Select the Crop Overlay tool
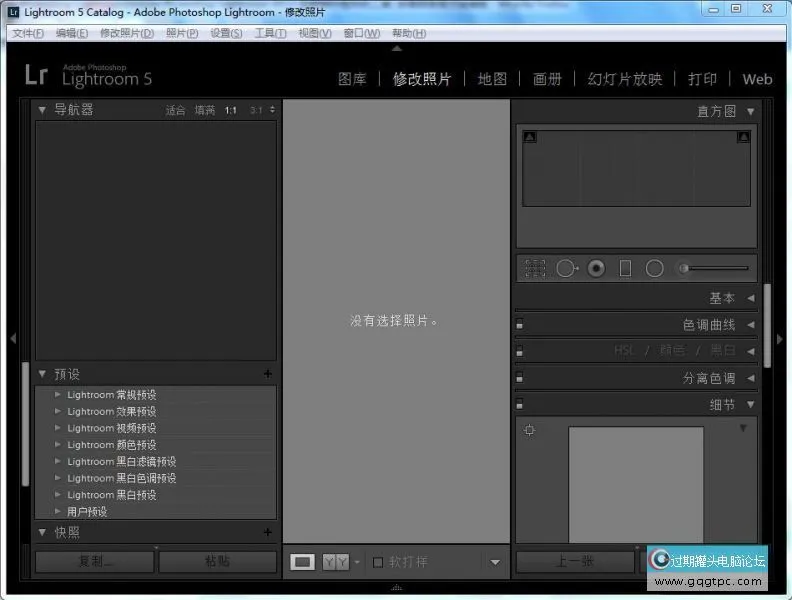Screen dimensions: 792x600 (535, 268)
